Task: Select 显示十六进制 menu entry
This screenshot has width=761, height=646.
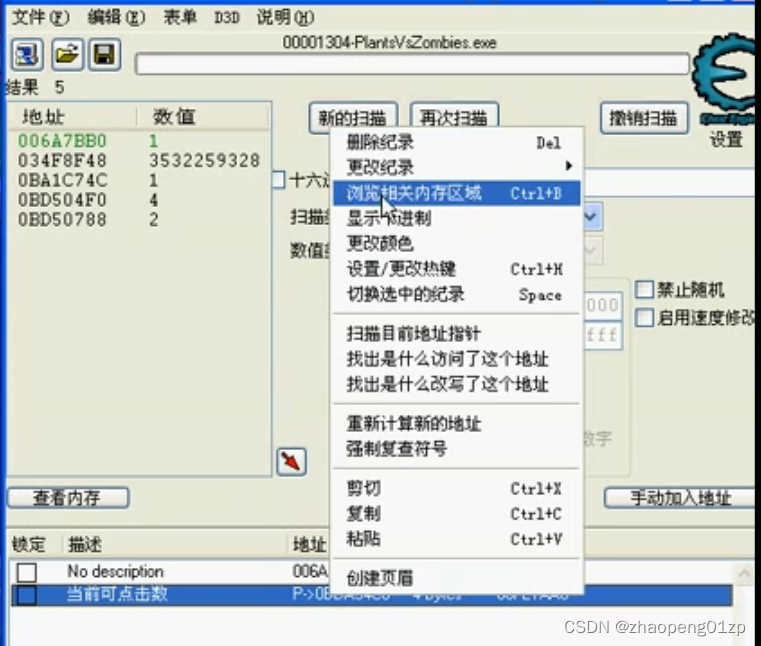Action: coord(457,218)
